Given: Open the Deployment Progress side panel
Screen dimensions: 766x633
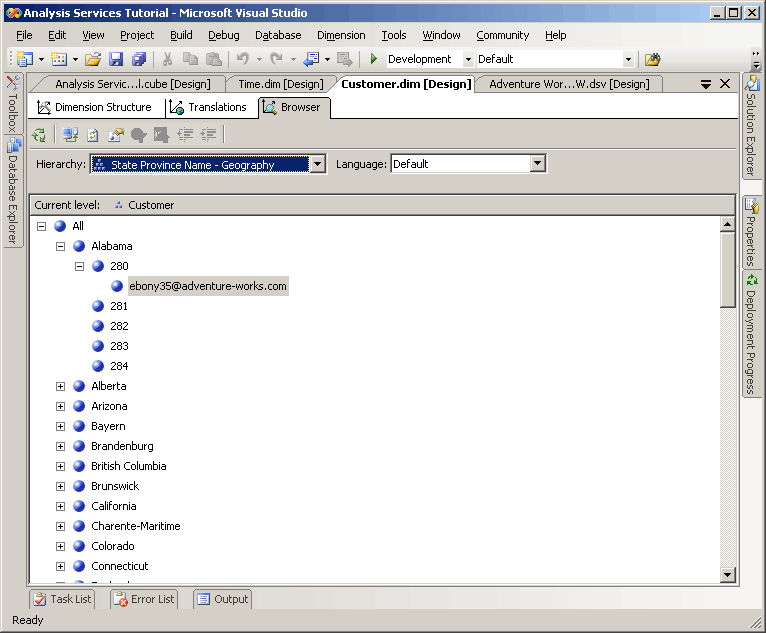Looking at the screenshot, I should (x=751, y=335).
